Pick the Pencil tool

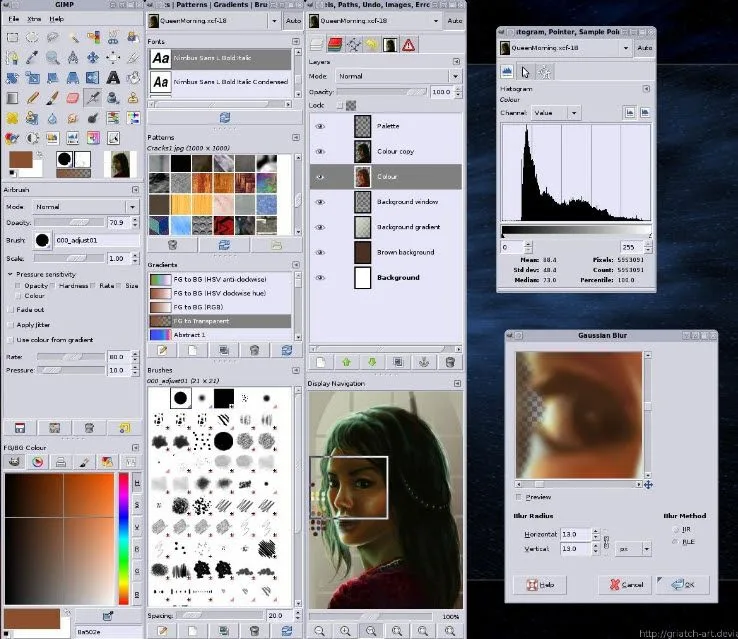(31, 98)
